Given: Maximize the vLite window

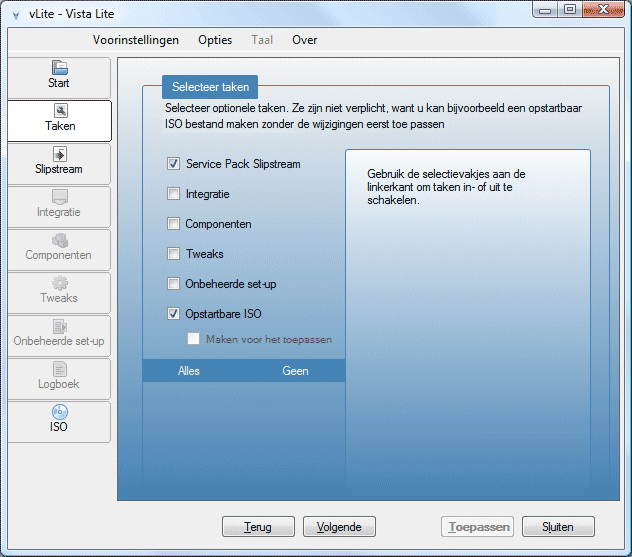Looking at the screenshot, I should point(570,10).
